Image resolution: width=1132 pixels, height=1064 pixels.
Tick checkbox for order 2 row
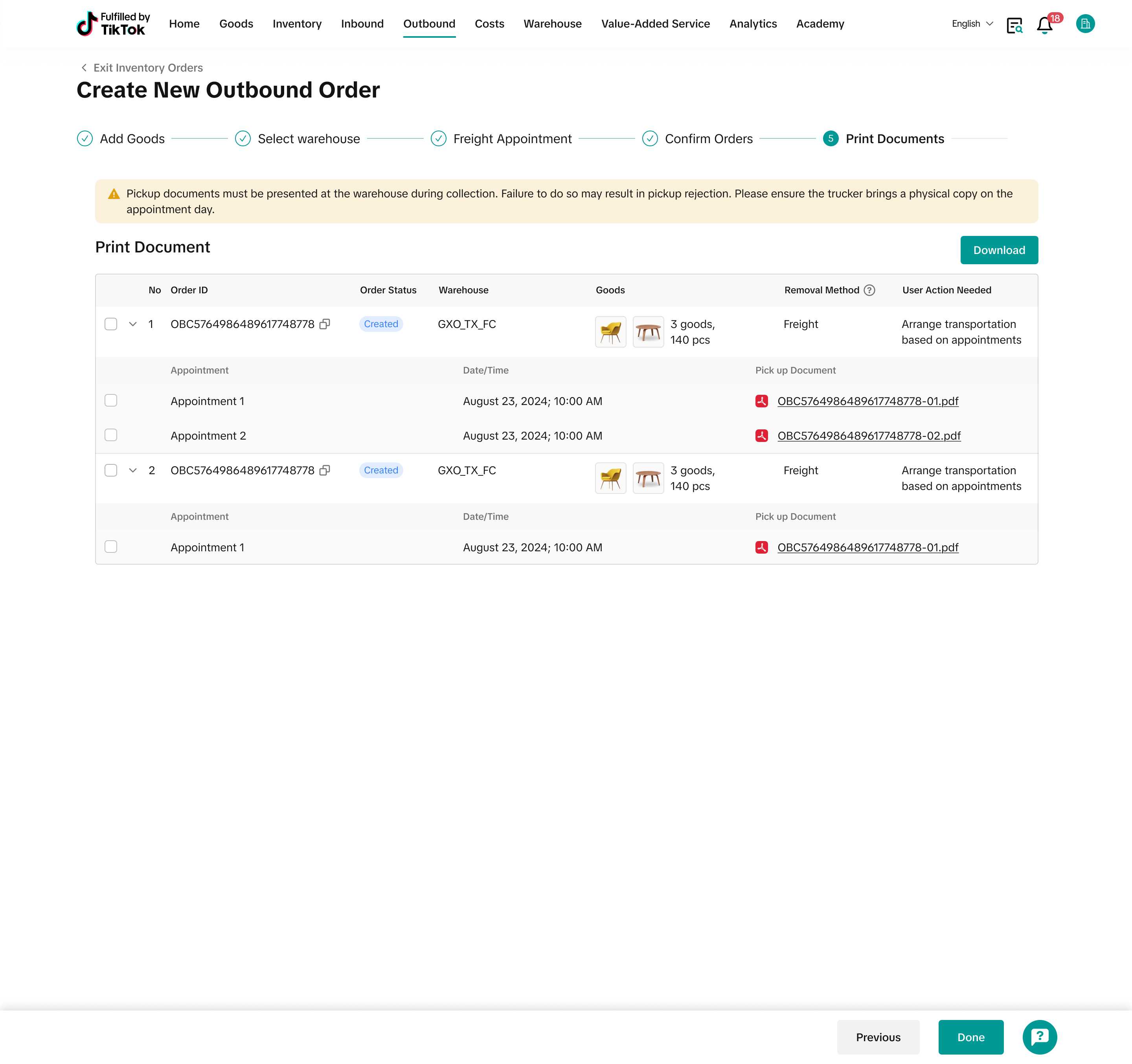click(111, 471)
